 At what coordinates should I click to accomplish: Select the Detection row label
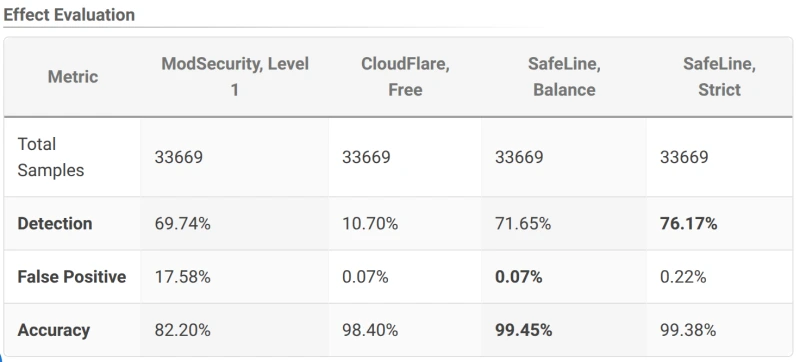[55, 223]
